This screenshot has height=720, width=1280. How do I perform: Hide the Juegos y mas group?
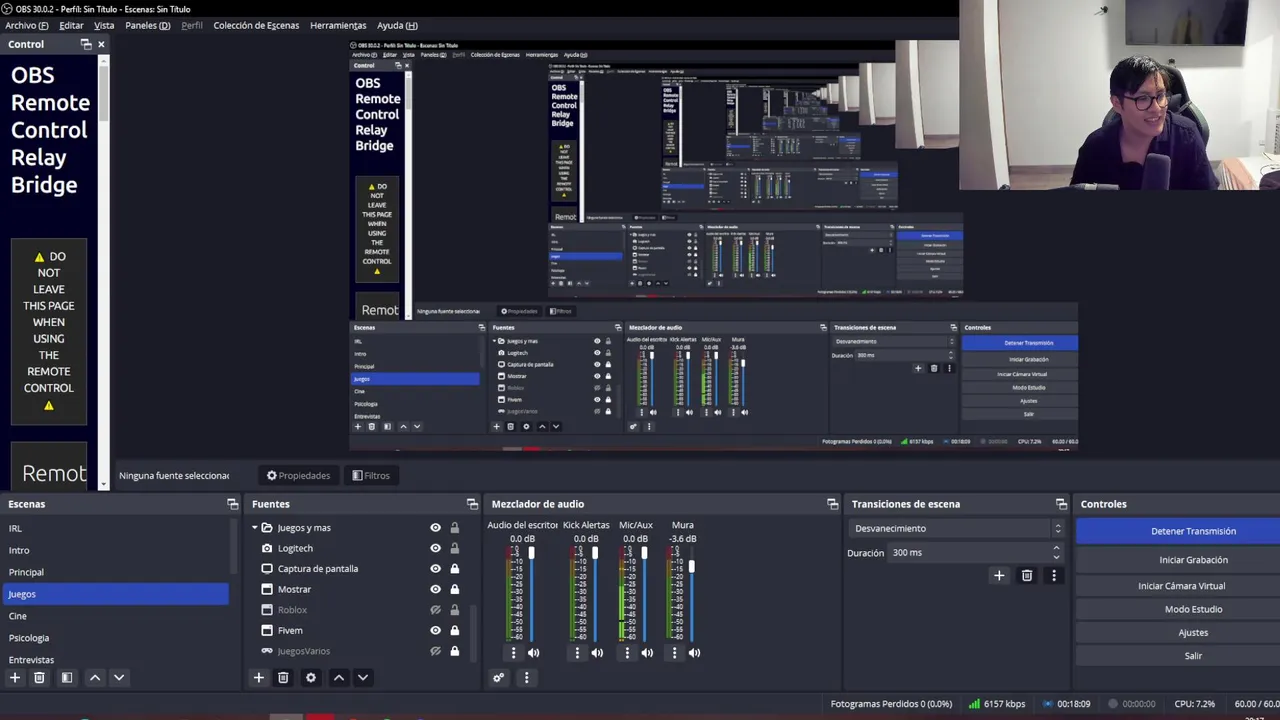click(435, 528)
